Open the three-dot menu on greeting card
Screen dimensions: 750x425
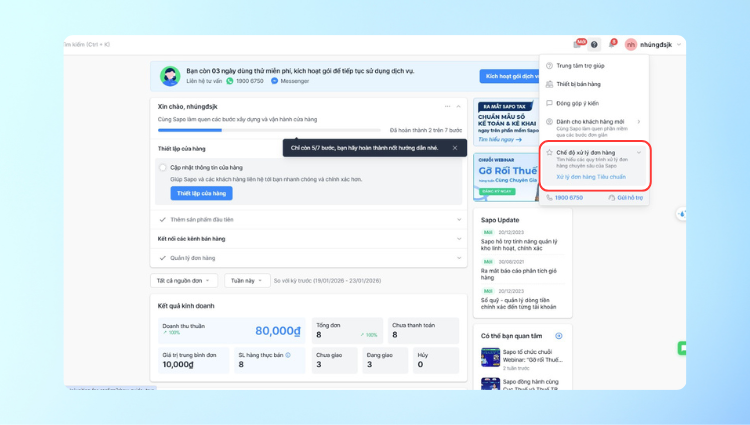click(448, 106)
